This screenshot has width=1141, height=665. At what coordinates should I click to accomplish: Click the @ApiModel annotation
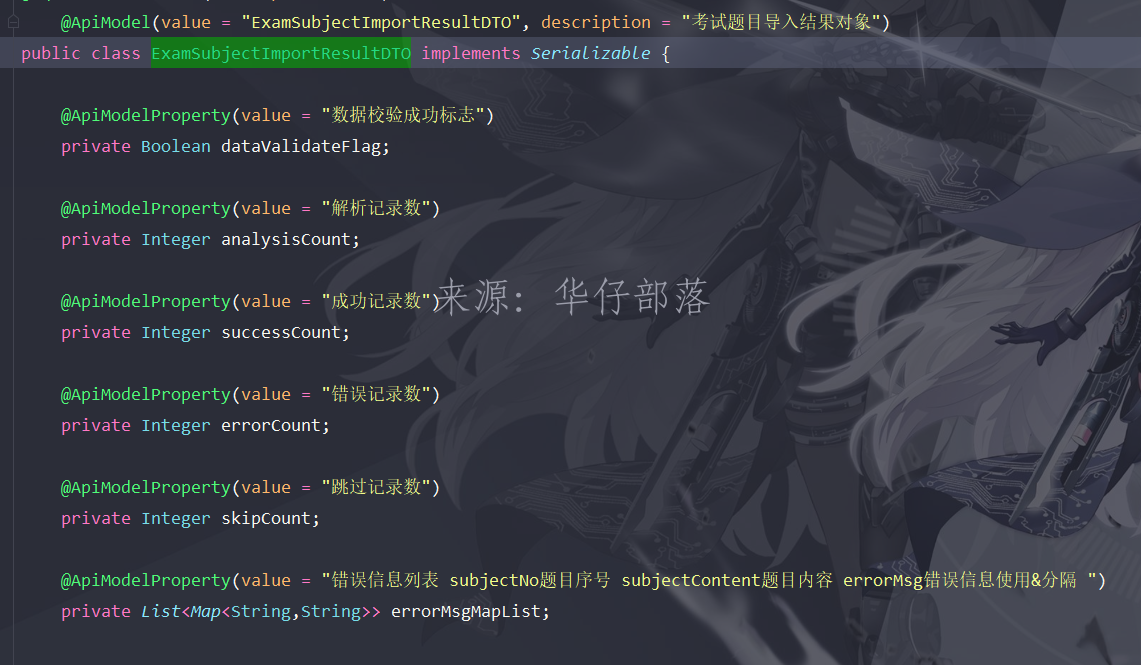[x=106, y=23]
